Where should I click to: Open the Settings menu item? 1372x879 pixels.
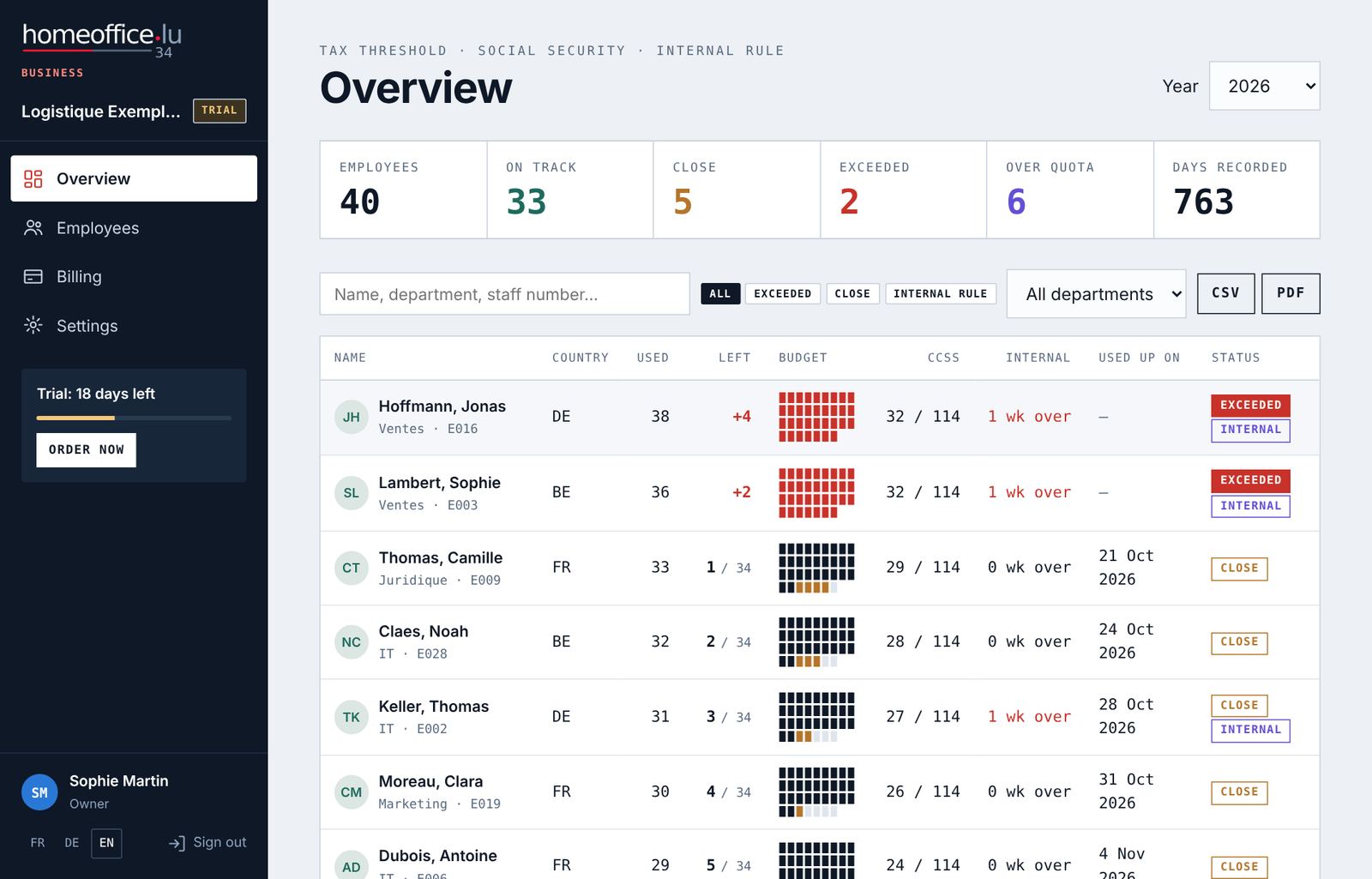point(134,325)
